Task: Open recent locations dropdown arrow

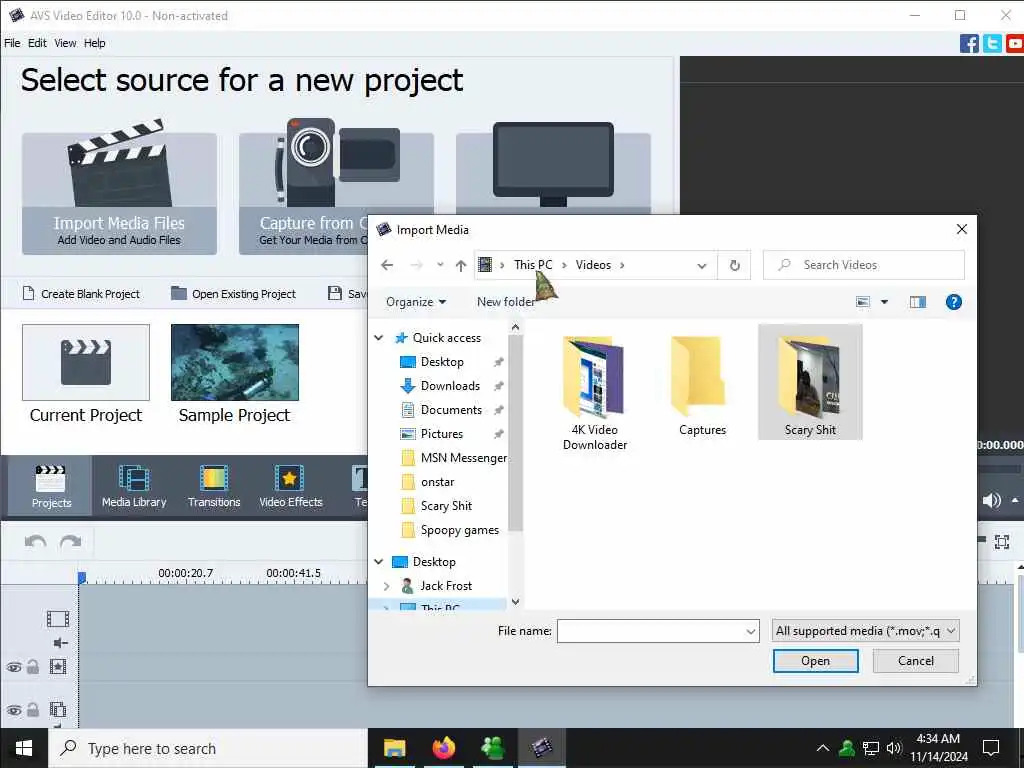Action: (x=440, y=265)
